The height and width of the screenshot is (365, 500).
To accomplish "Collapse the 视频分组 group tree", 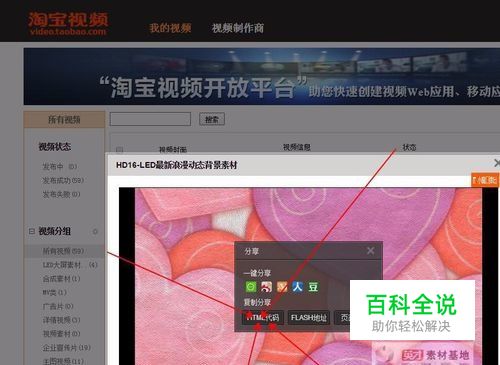I will click(32, 231).
